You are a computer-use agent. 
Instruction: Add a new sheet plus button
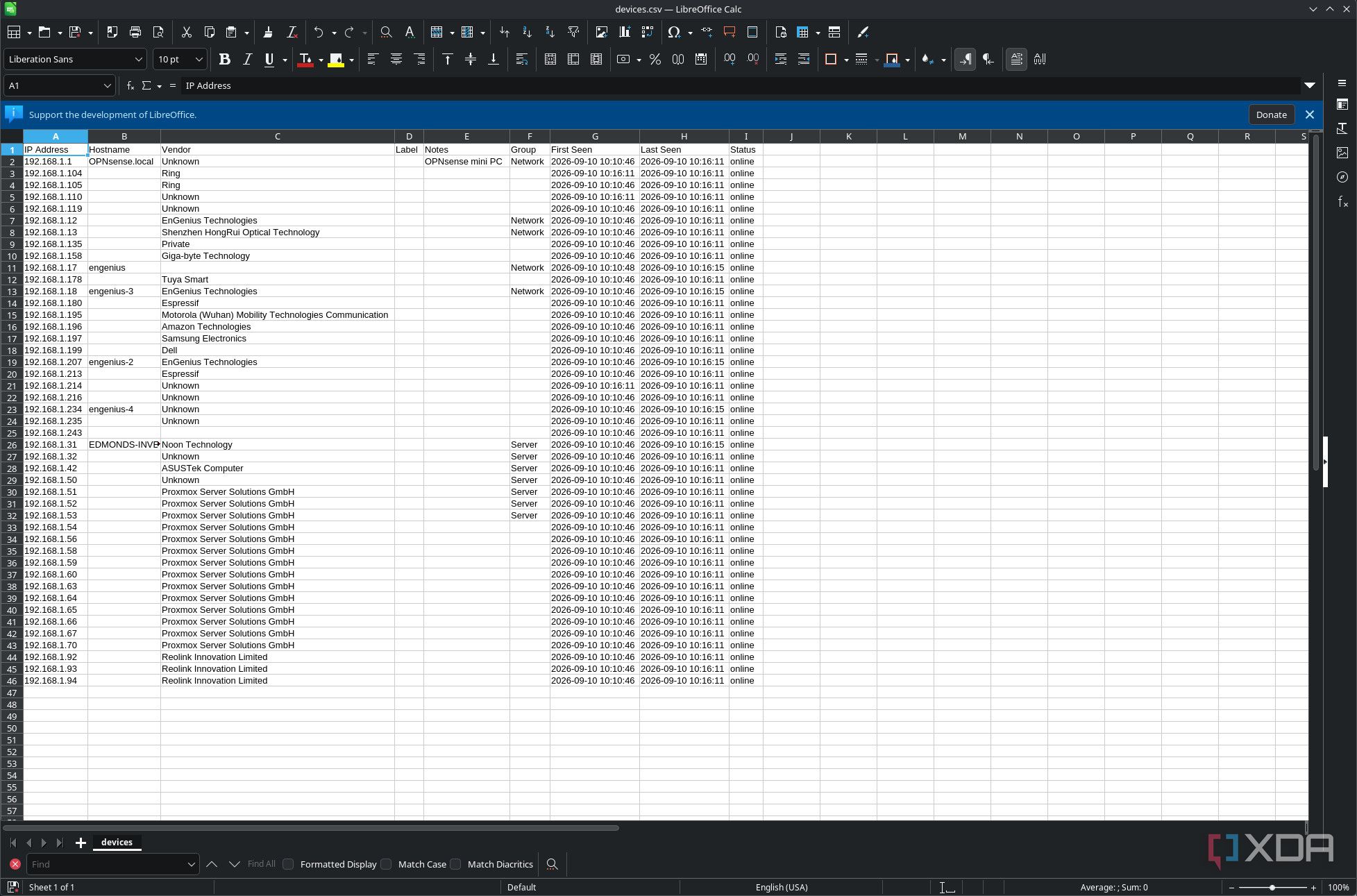81,843
